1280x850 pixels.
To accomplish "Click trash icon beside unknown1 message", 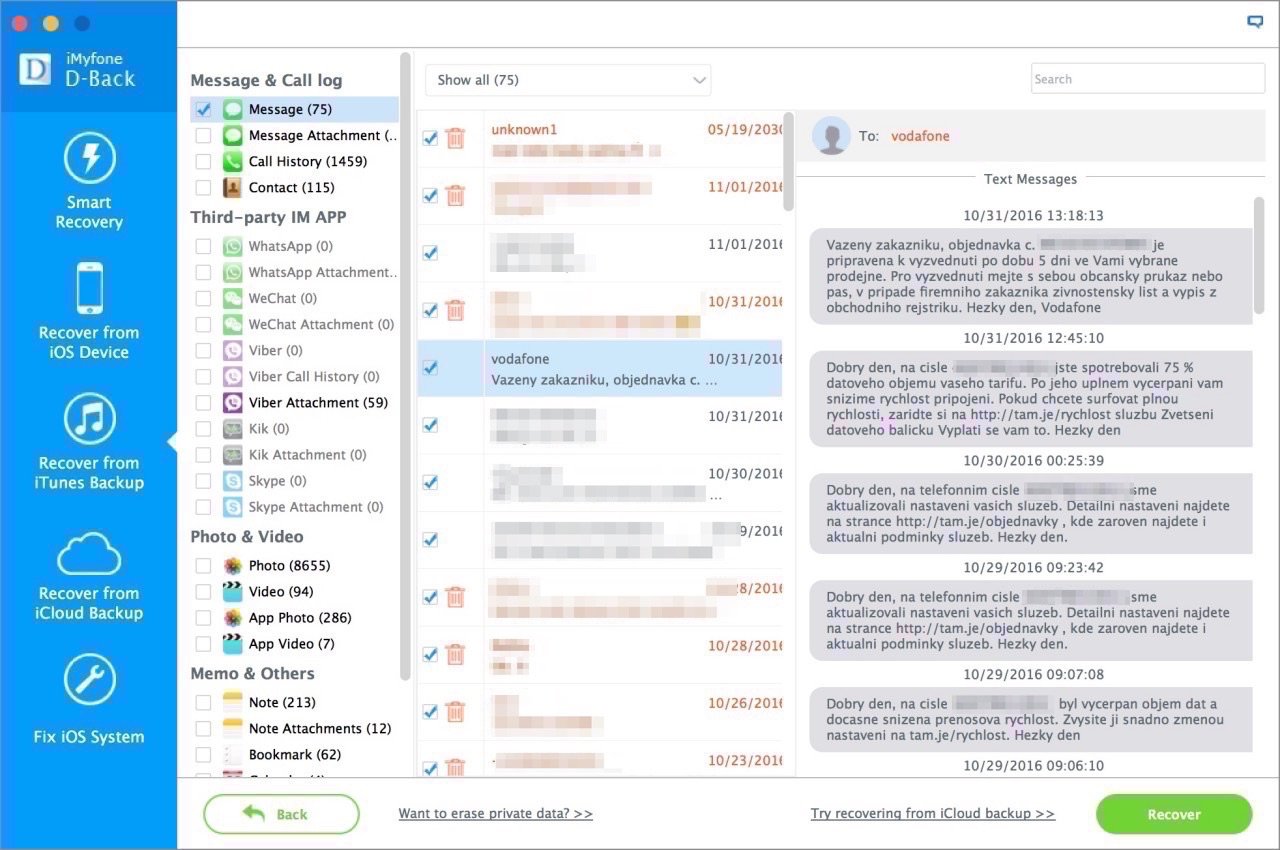I will [455, 138].
